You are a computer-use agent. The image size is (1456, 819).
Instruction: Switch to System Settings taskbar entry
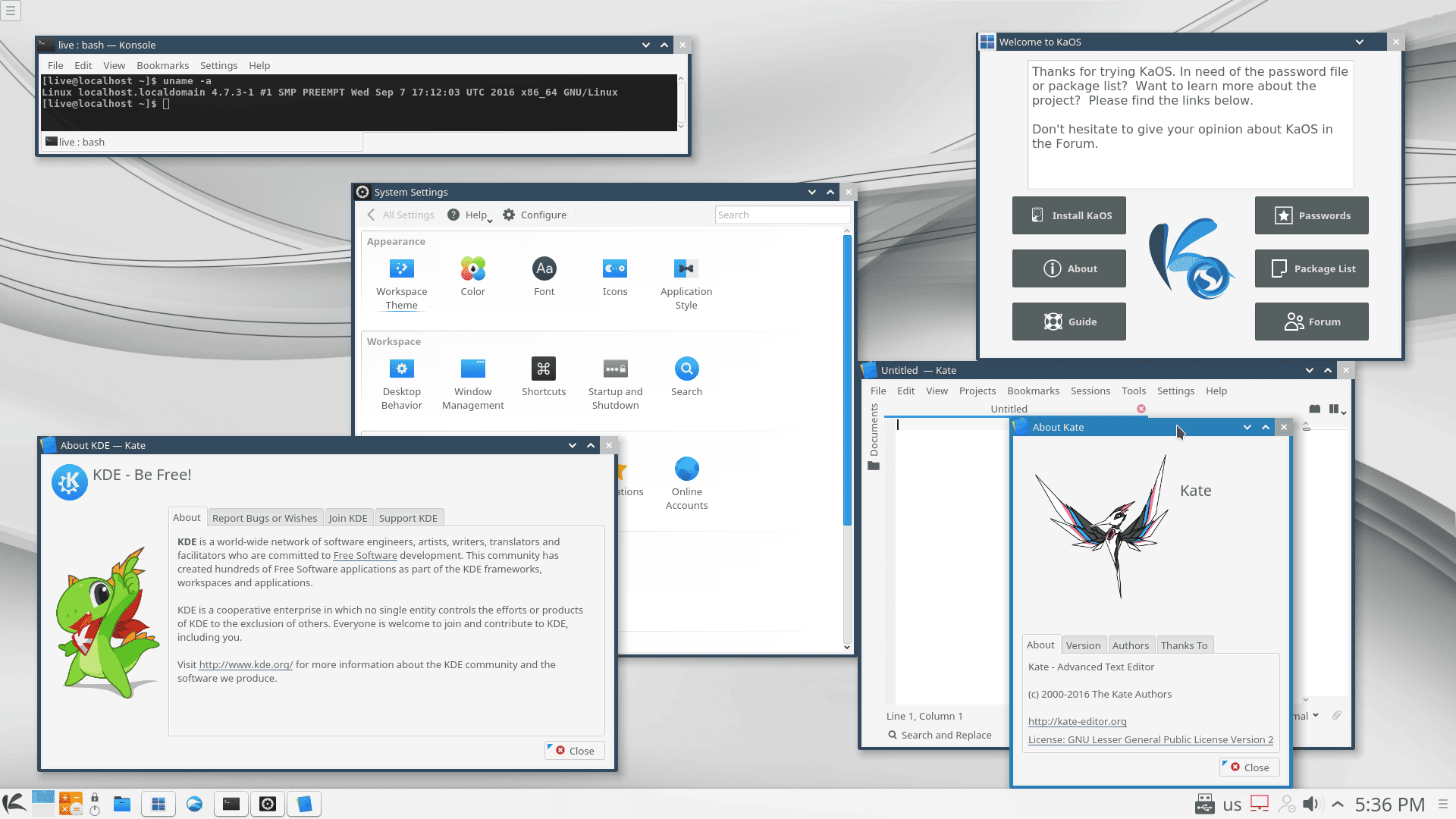pyautogui.click(x=268, y=804)
